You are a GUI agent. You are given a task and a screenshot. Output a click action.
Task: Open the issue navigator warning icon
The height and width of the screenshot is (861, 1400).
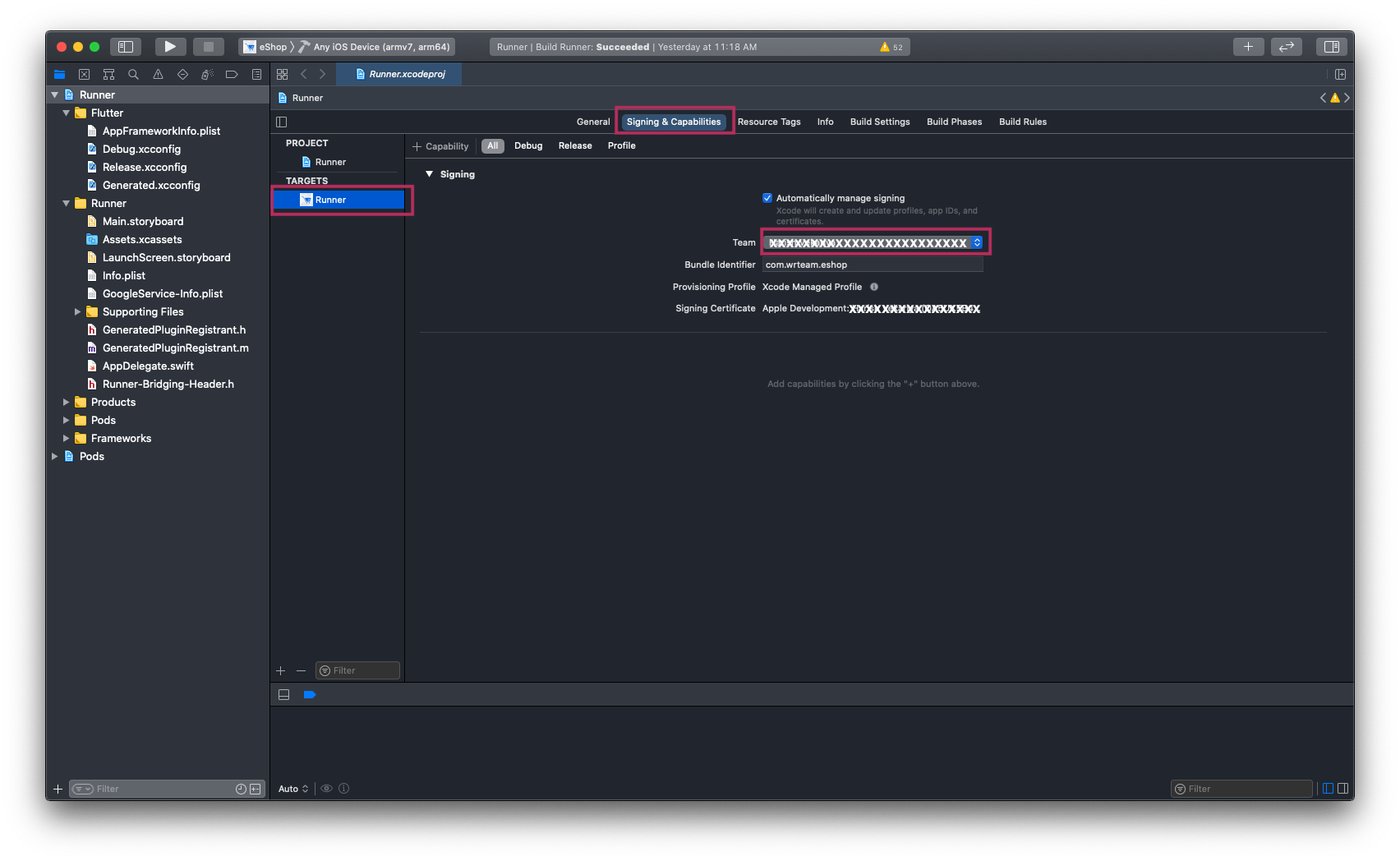point(158,74)
